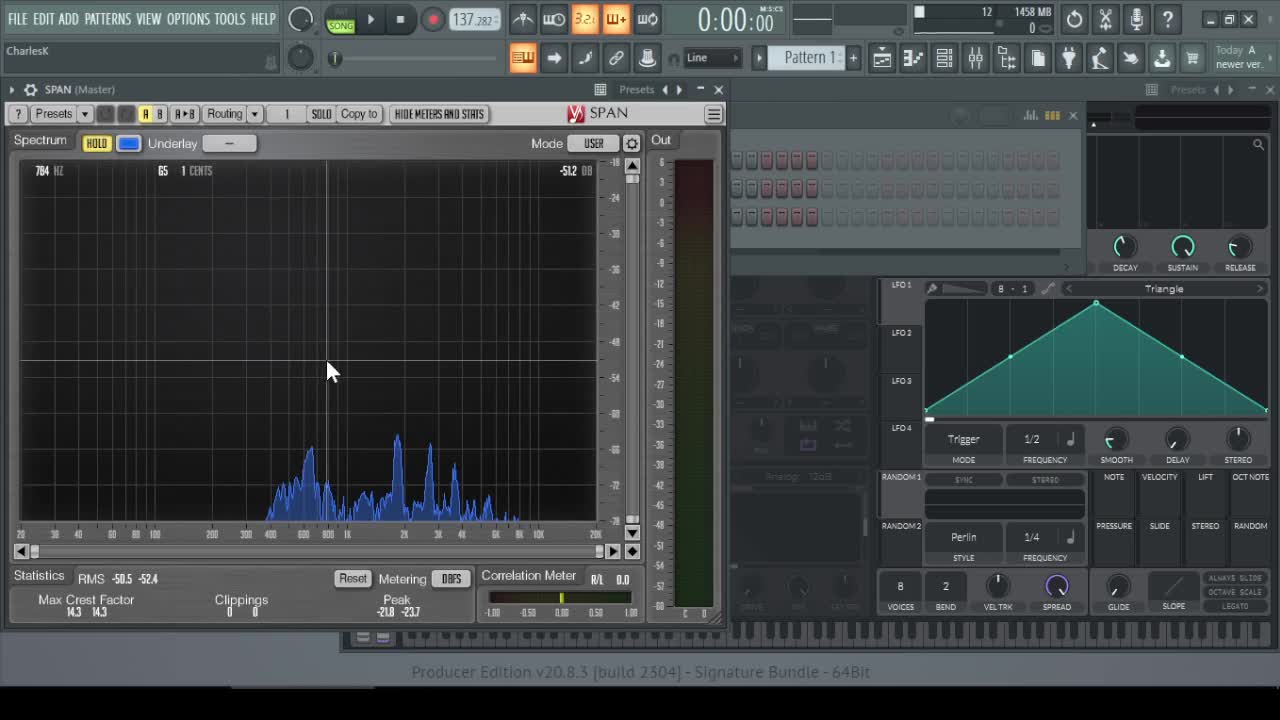Open spectrum mode settings gear icon
This screenshot has width=1280, height=720.
tap(631, 144)
